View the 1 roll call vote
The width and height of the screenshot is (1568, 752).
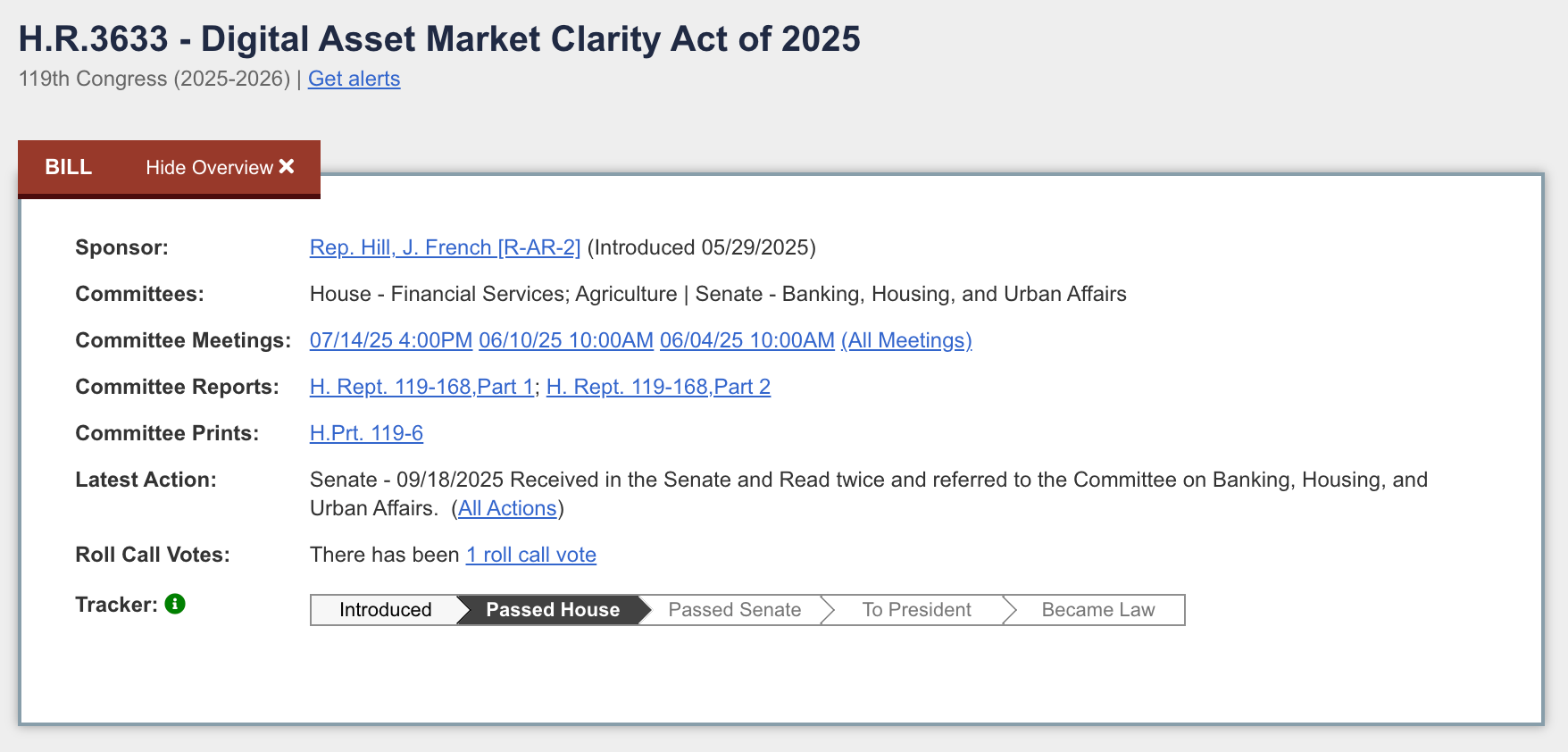pyautogui.click(x=530, y=555)
